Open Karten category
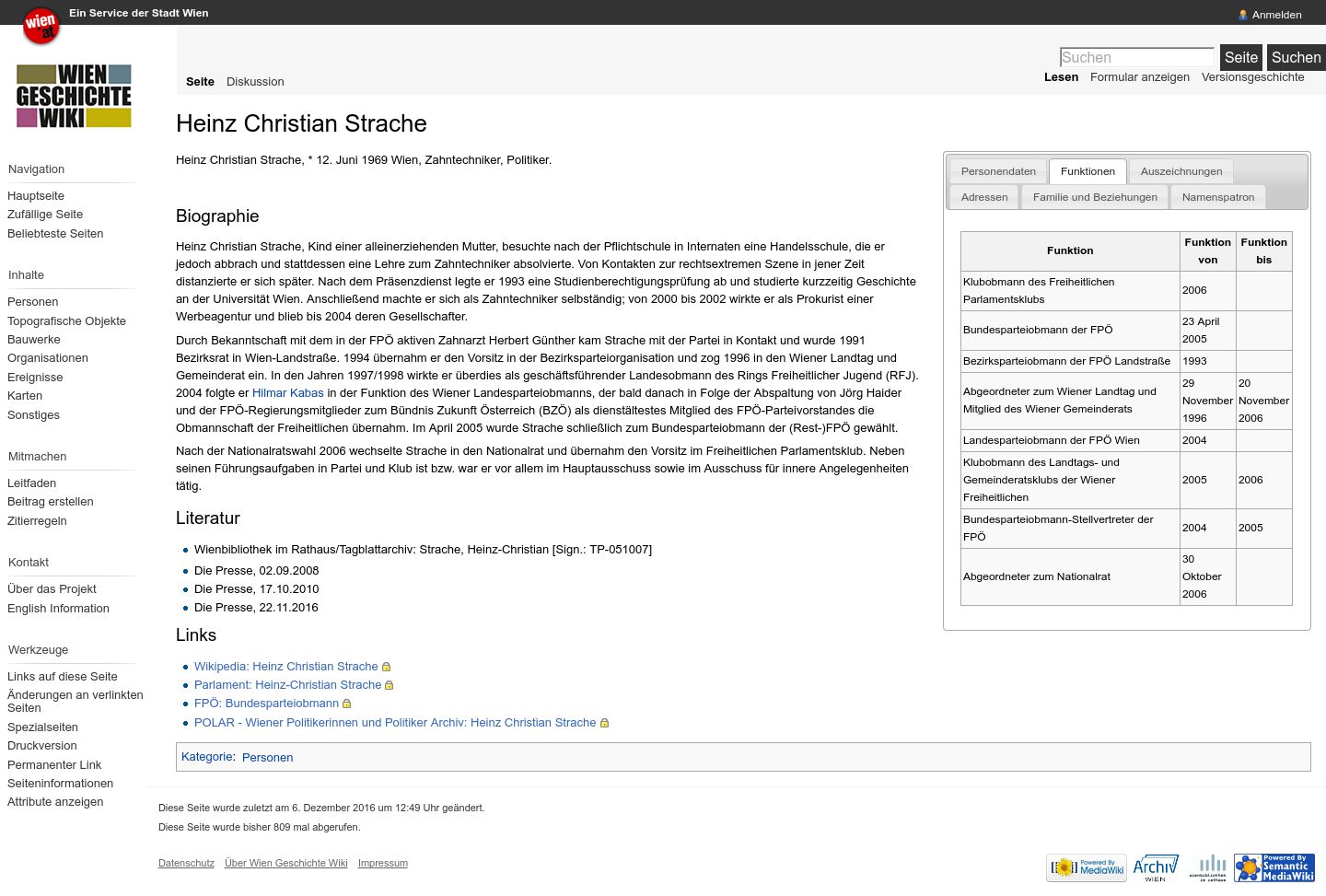 click(25, 396)
